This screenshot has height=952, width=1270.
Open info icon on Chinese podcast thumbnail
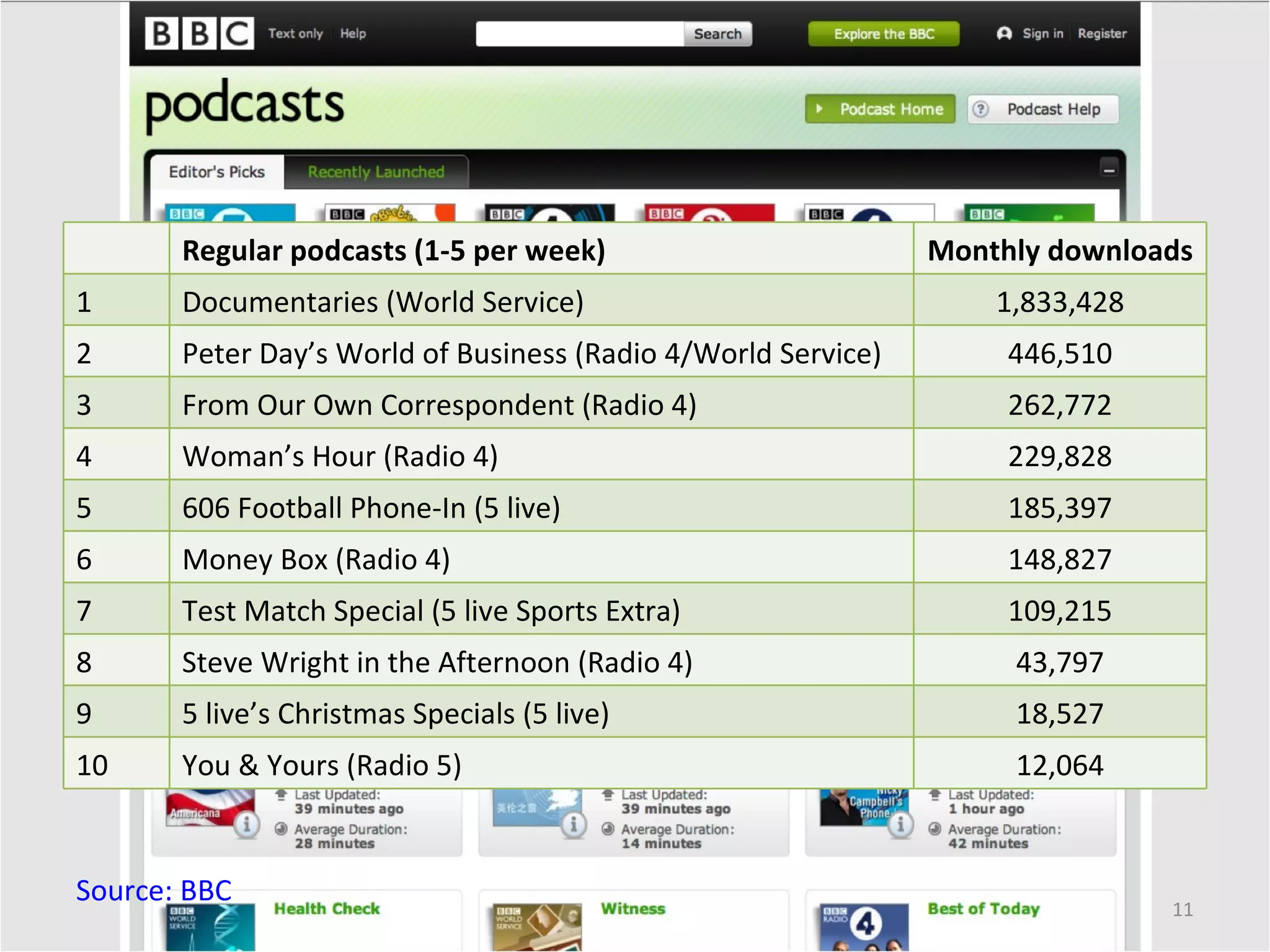pos(574,825)
